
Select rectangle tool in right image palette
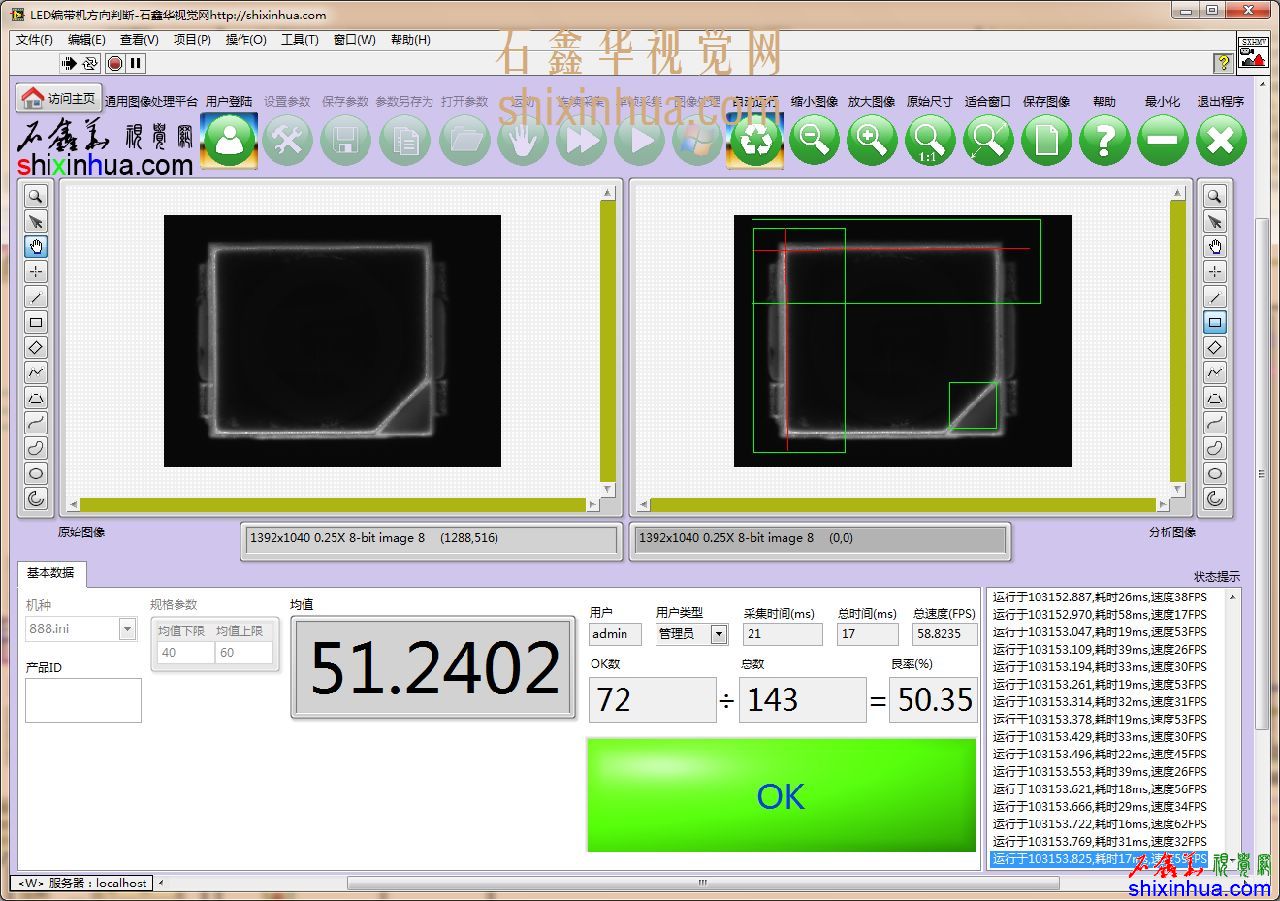[1215, 322]
